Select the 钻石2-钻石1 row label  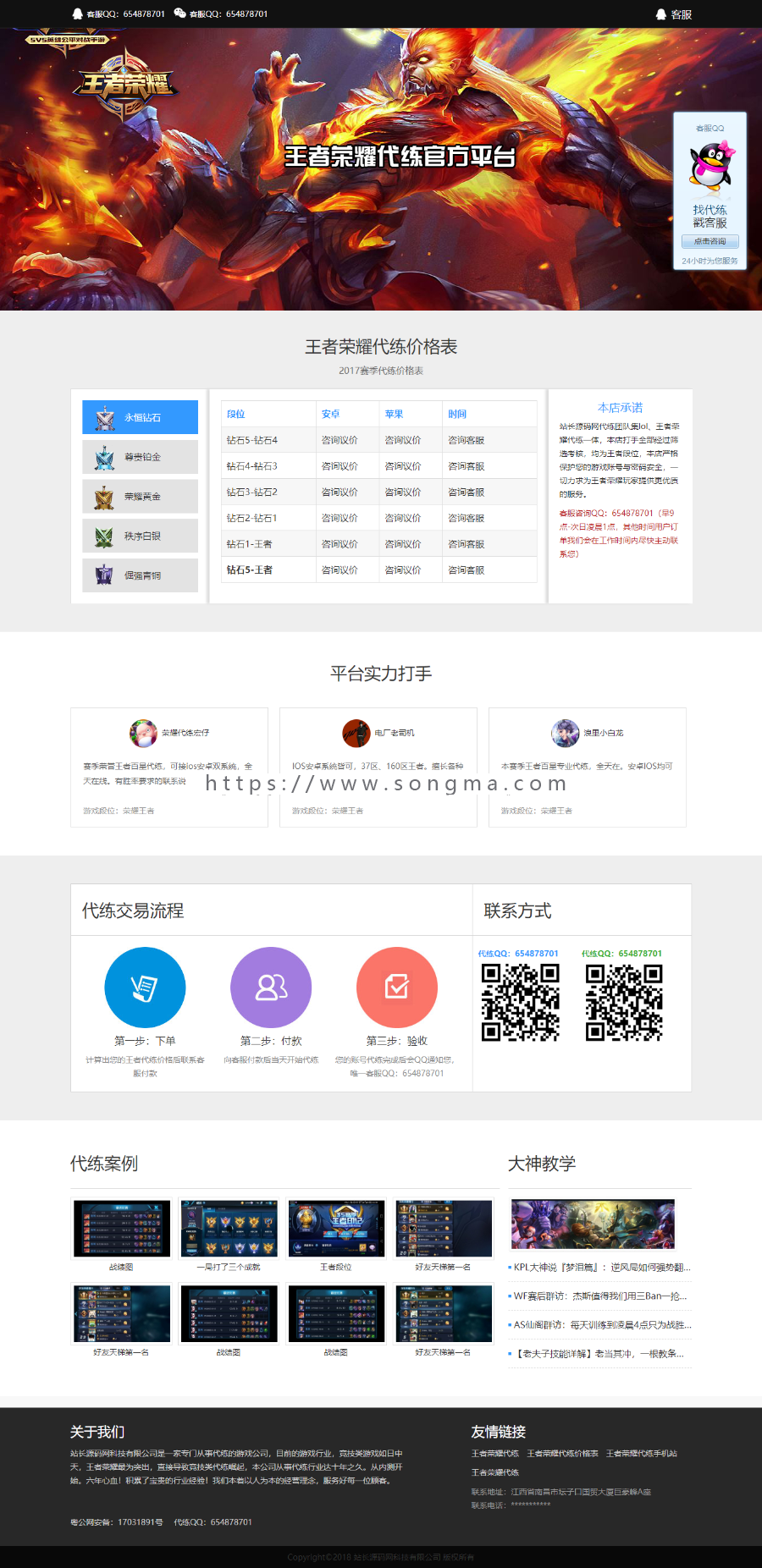[x=252, y=518]
